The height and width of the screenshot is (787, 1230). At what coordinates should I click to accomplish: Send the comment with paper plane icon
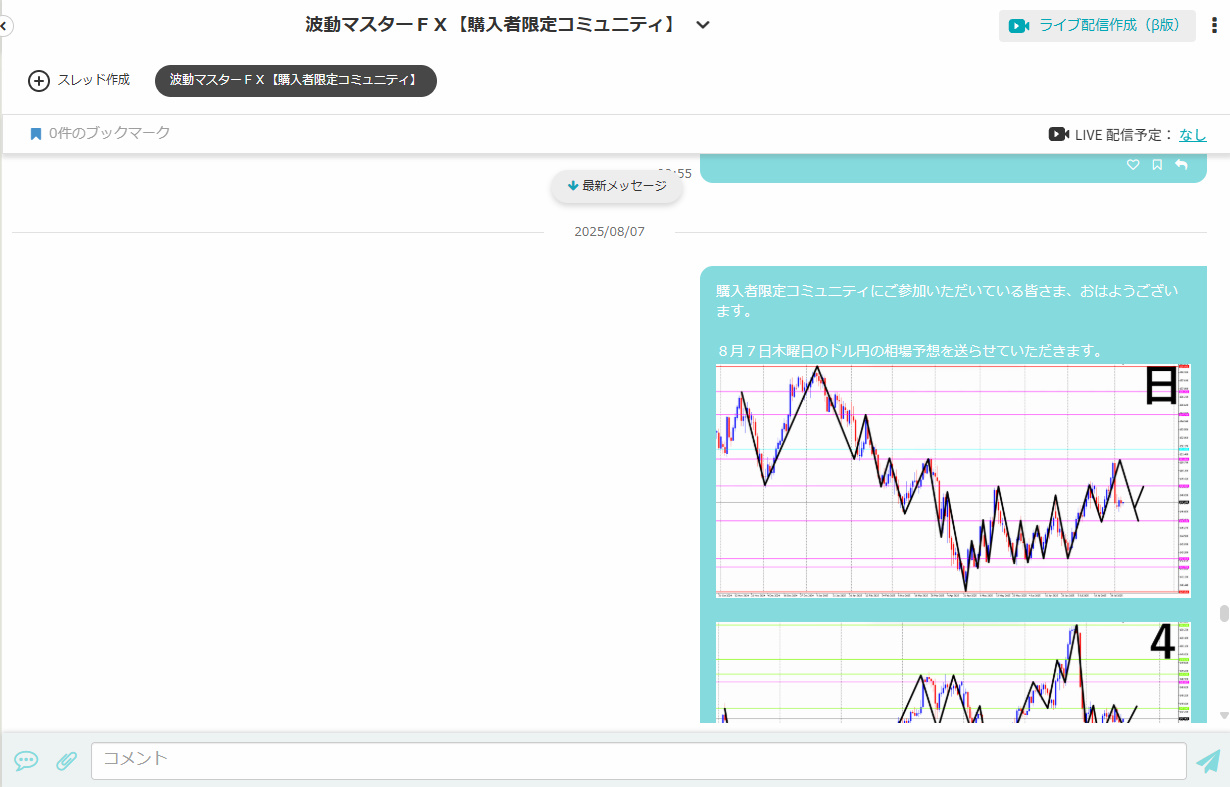[1208, 761]
